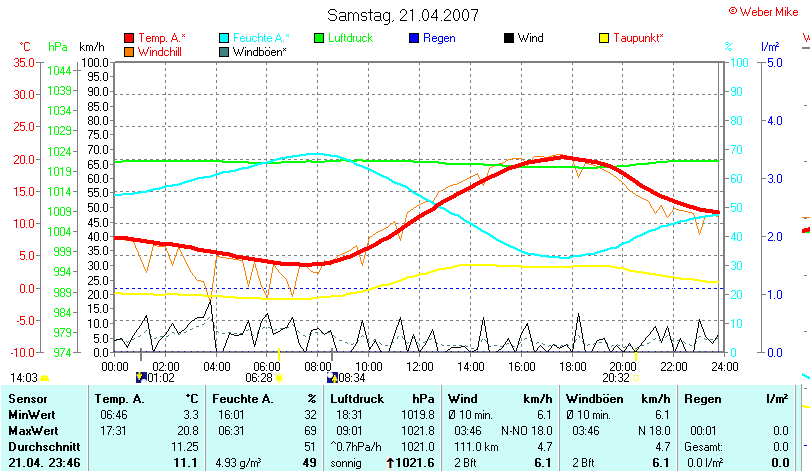Click the km/h axis unit label above the chart

[x=92, y=47]
